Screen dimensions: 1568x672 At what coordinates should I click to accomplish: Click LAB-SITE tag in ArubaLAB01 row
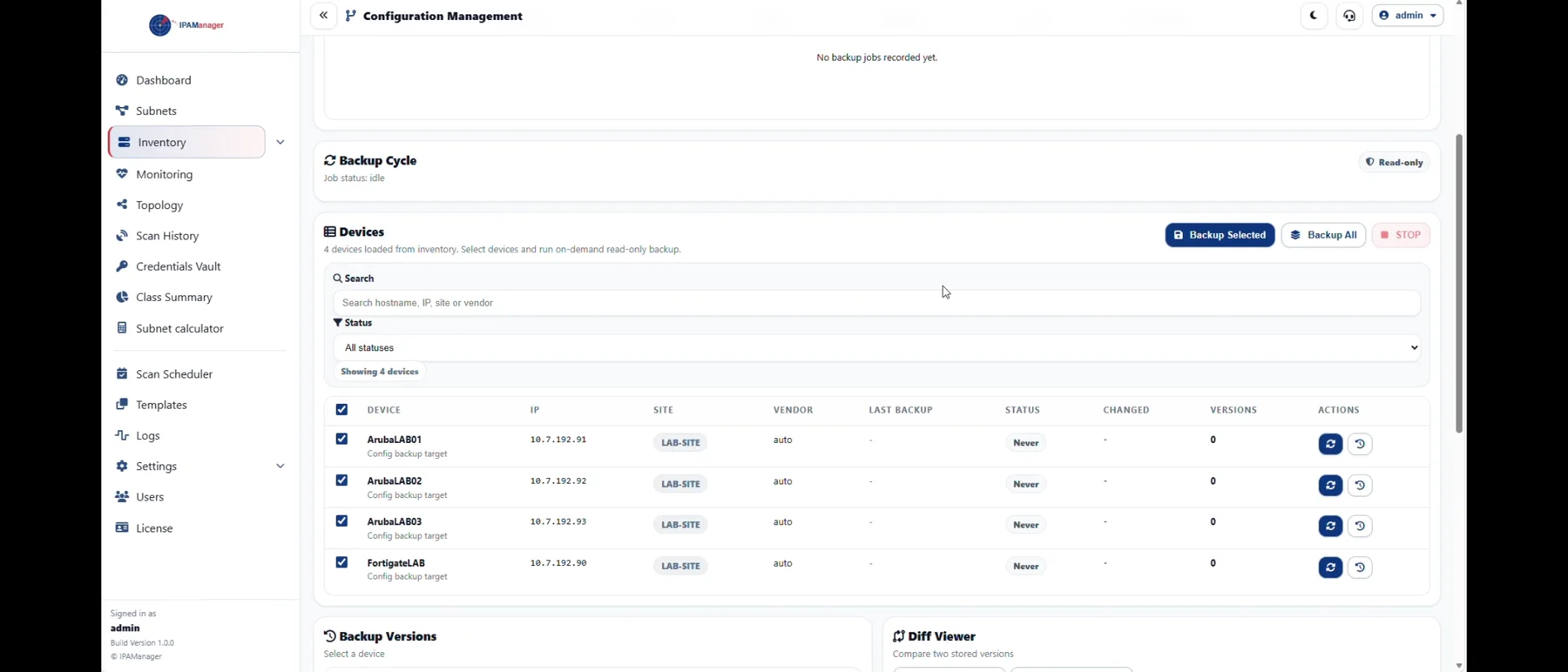(680, 443)
